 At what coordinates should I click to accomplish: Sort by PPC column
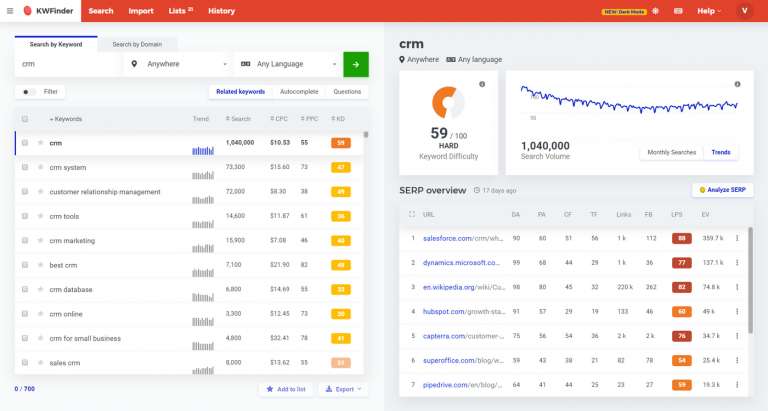click(309, 119)
